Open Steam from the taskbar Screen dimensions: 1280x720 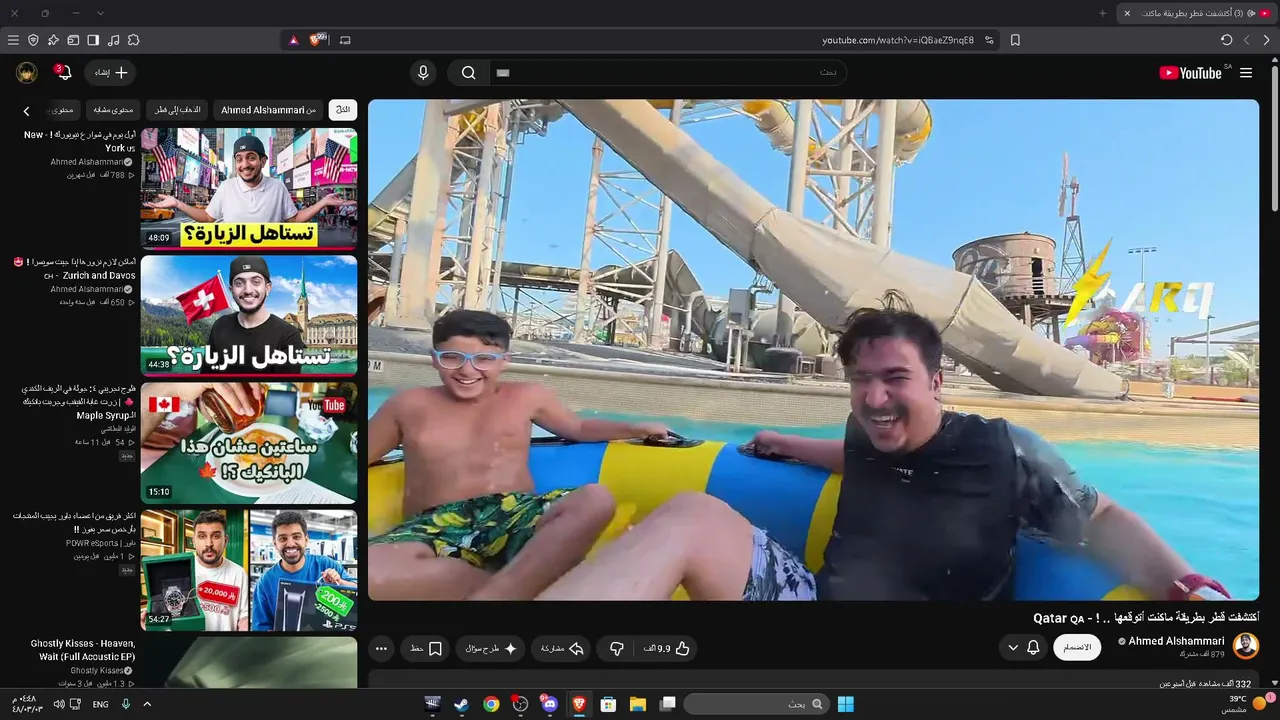point(461,704)
